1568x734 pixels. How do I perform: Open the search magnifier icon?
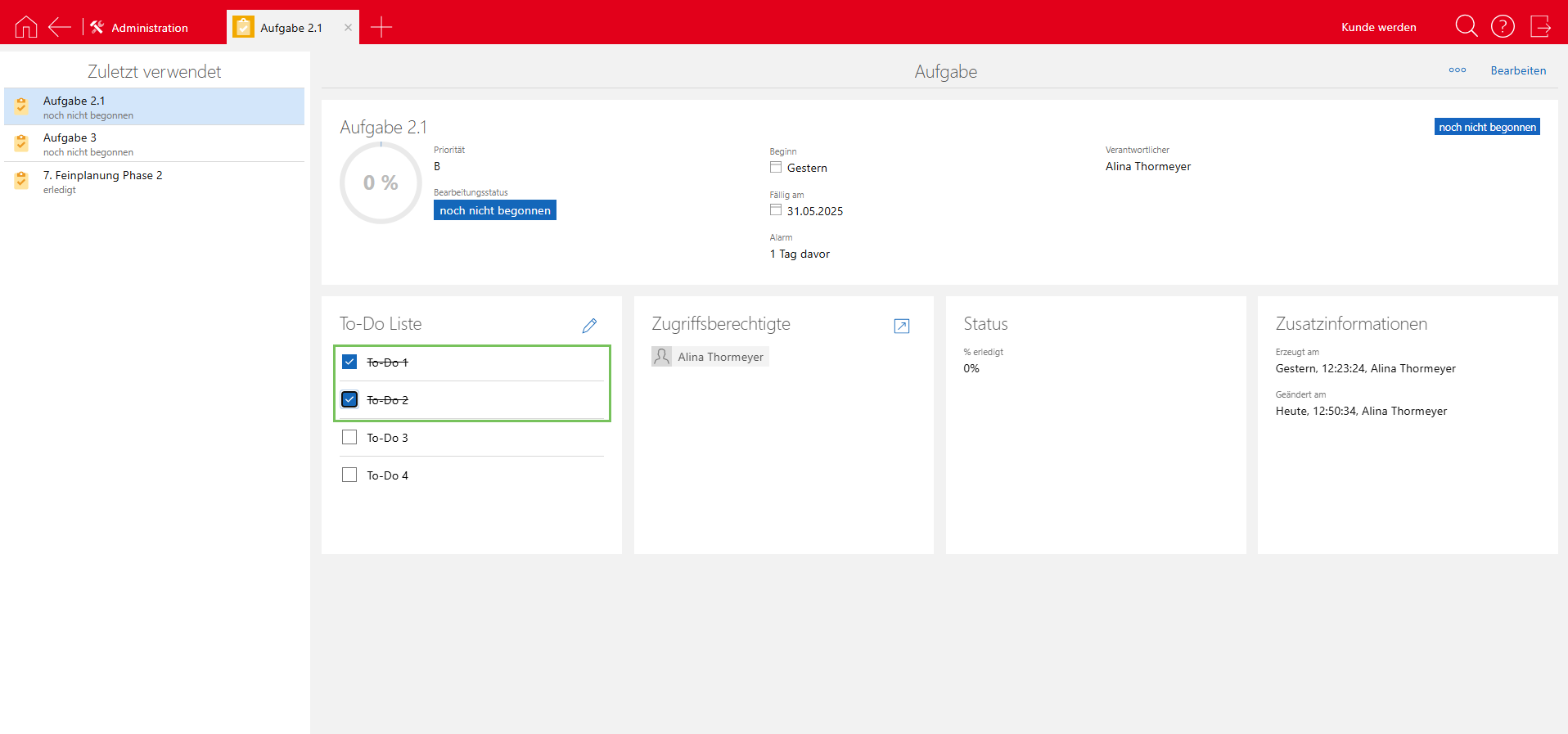coord(1466,26)
